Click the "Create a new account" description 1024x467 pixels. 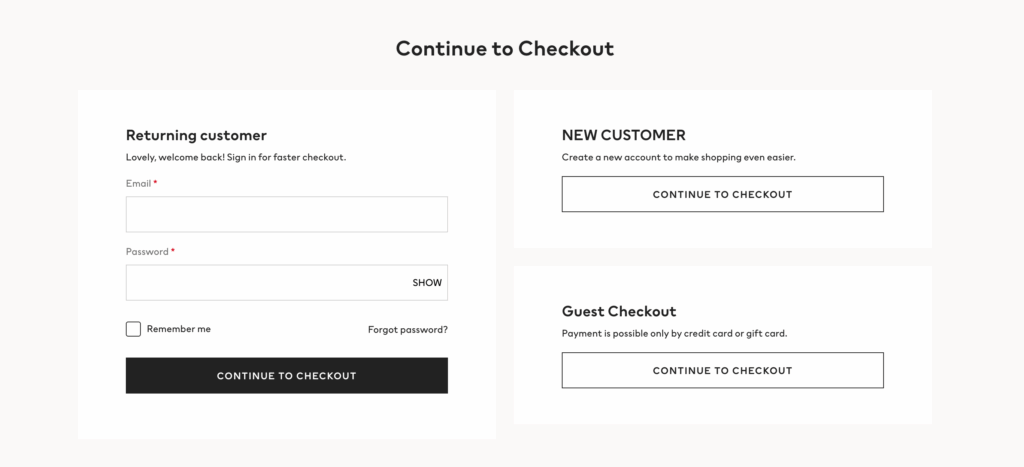[679, 157]
